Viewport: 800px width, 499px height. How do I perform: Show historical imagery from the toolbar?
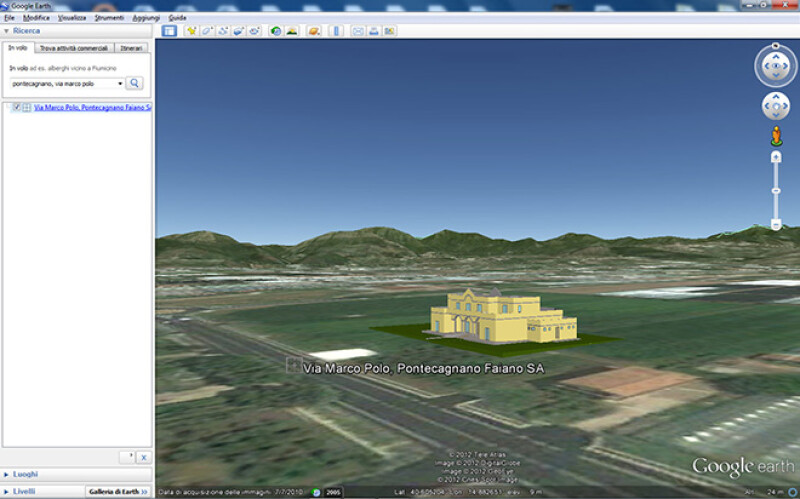coord(276,31)
